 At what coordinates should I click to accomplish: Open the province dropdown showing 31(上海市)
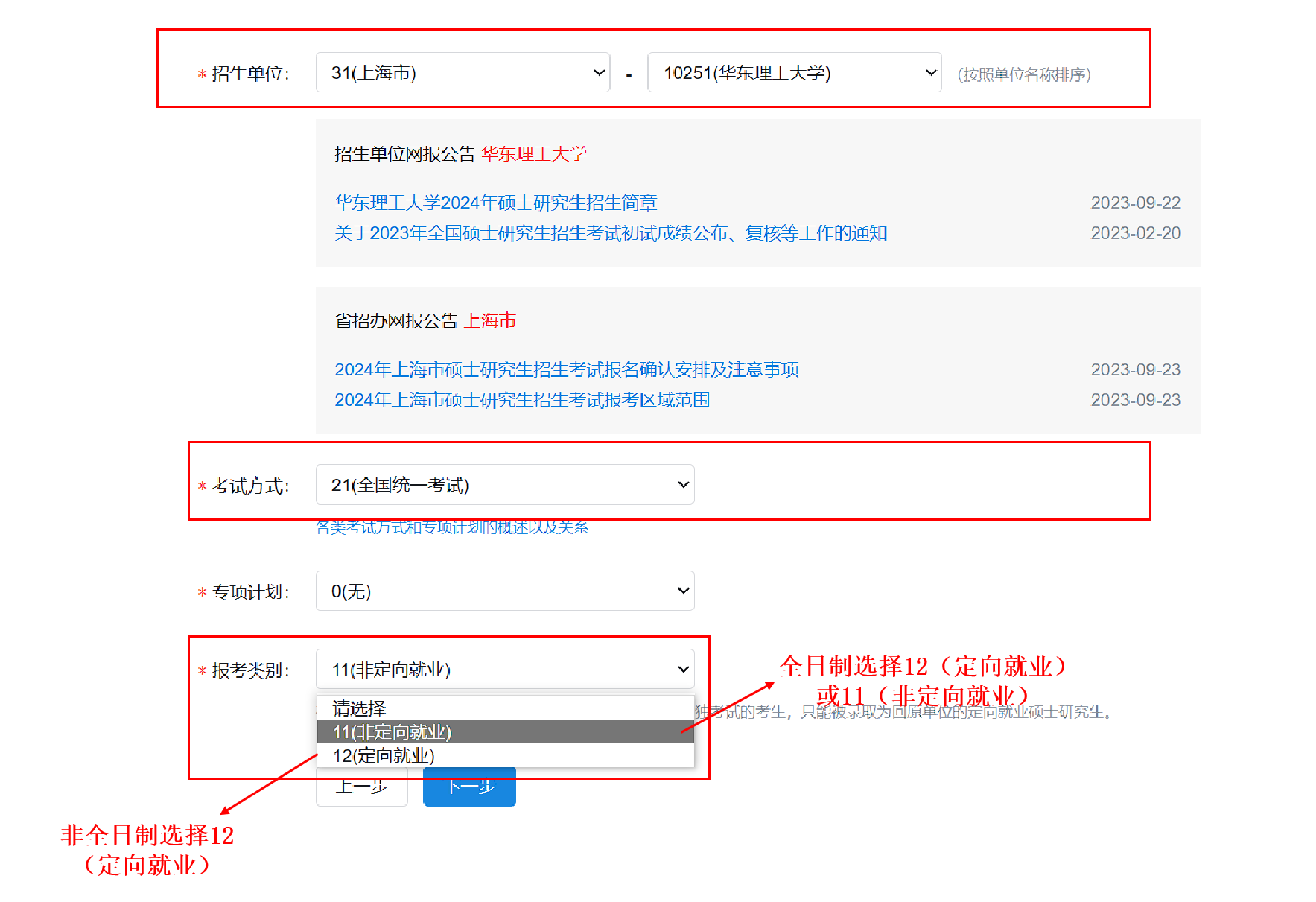coord(462,73)
